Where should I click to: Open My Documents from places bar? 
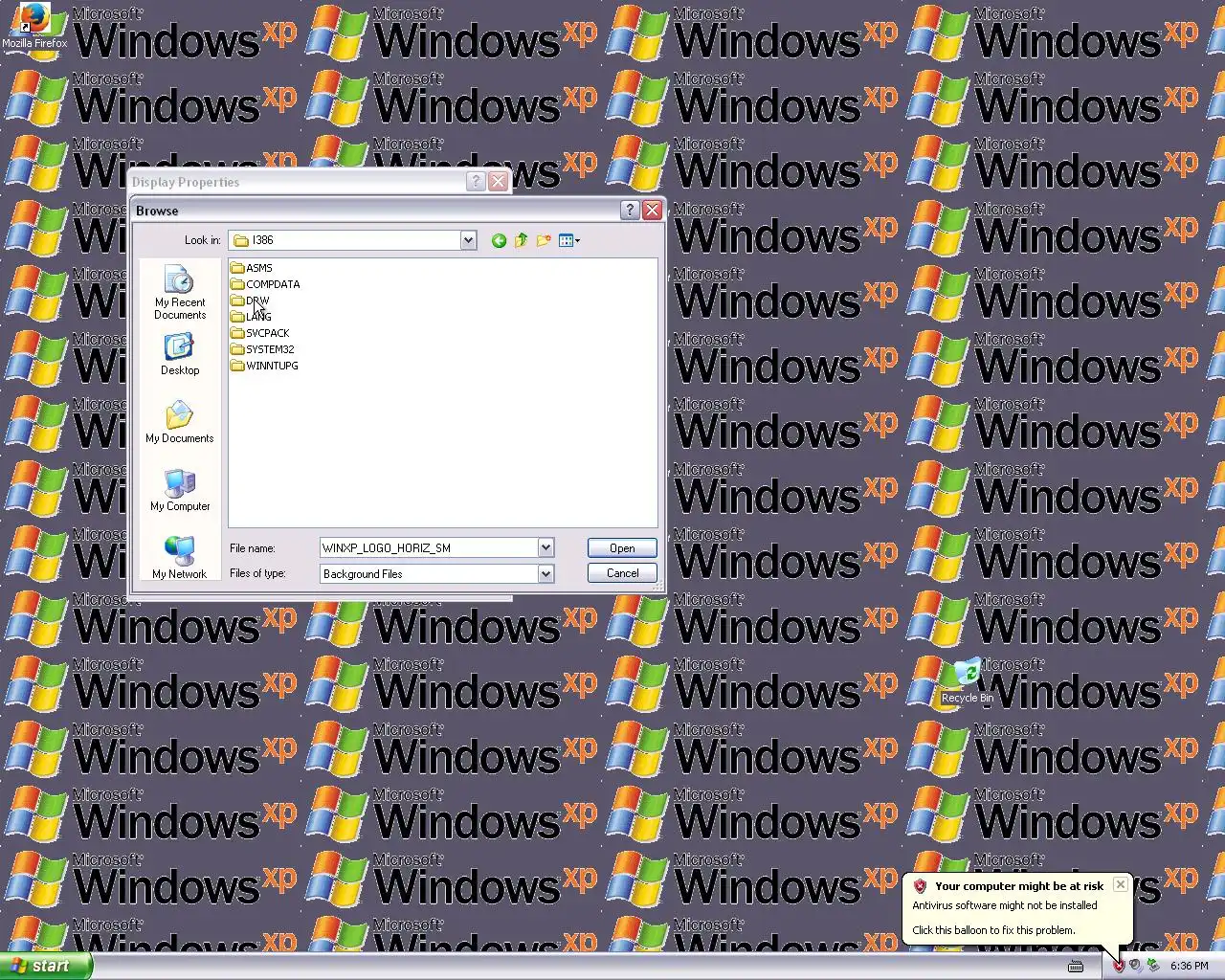click(180, 423)
